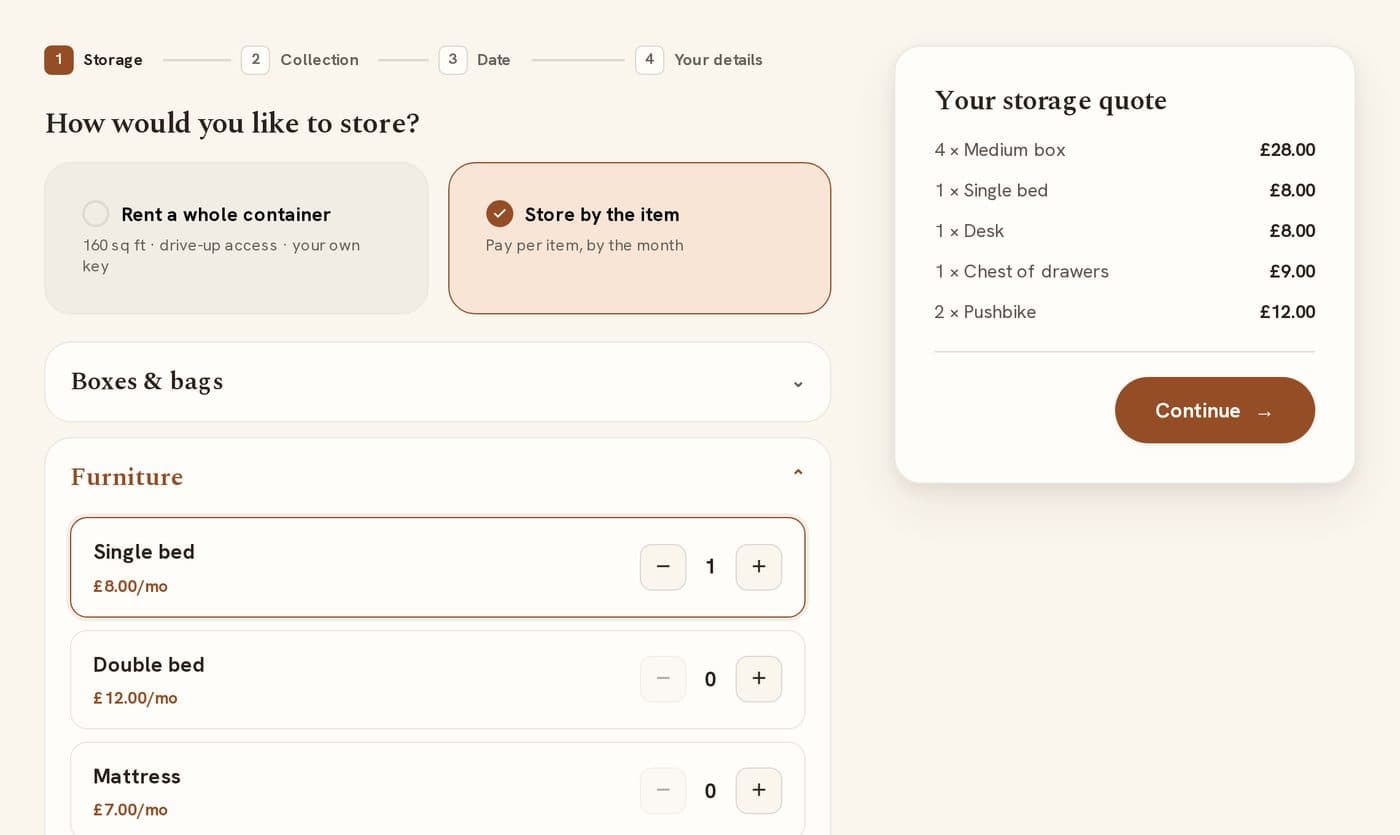Click the £12.00/mo Double bed price
This screenshot has width=1400, height=835.
pyautogui.click(x=135, y=698)
